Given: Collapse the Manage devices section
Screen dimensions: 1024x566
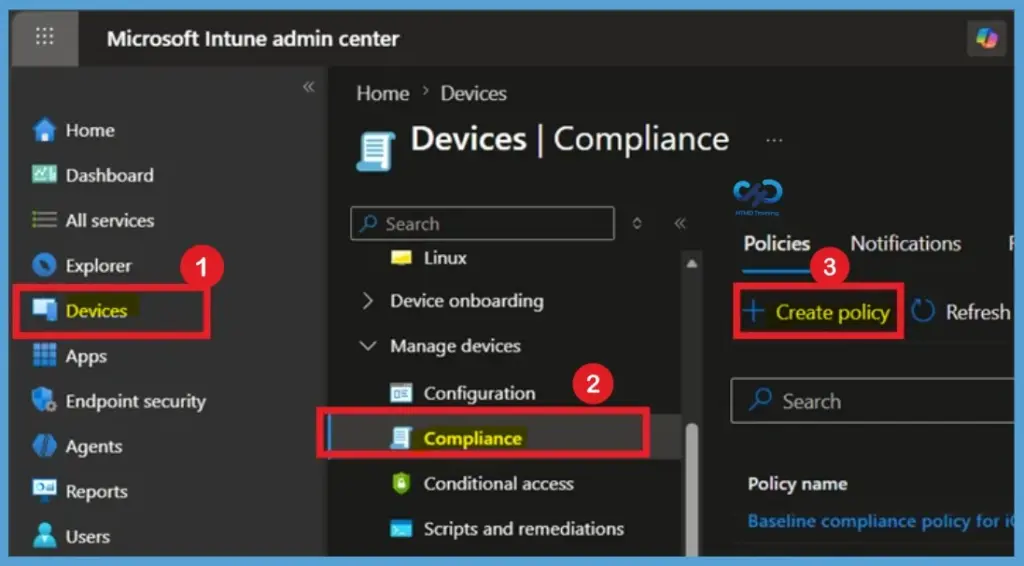Looking at the screenshot, I should pos(368,345).
